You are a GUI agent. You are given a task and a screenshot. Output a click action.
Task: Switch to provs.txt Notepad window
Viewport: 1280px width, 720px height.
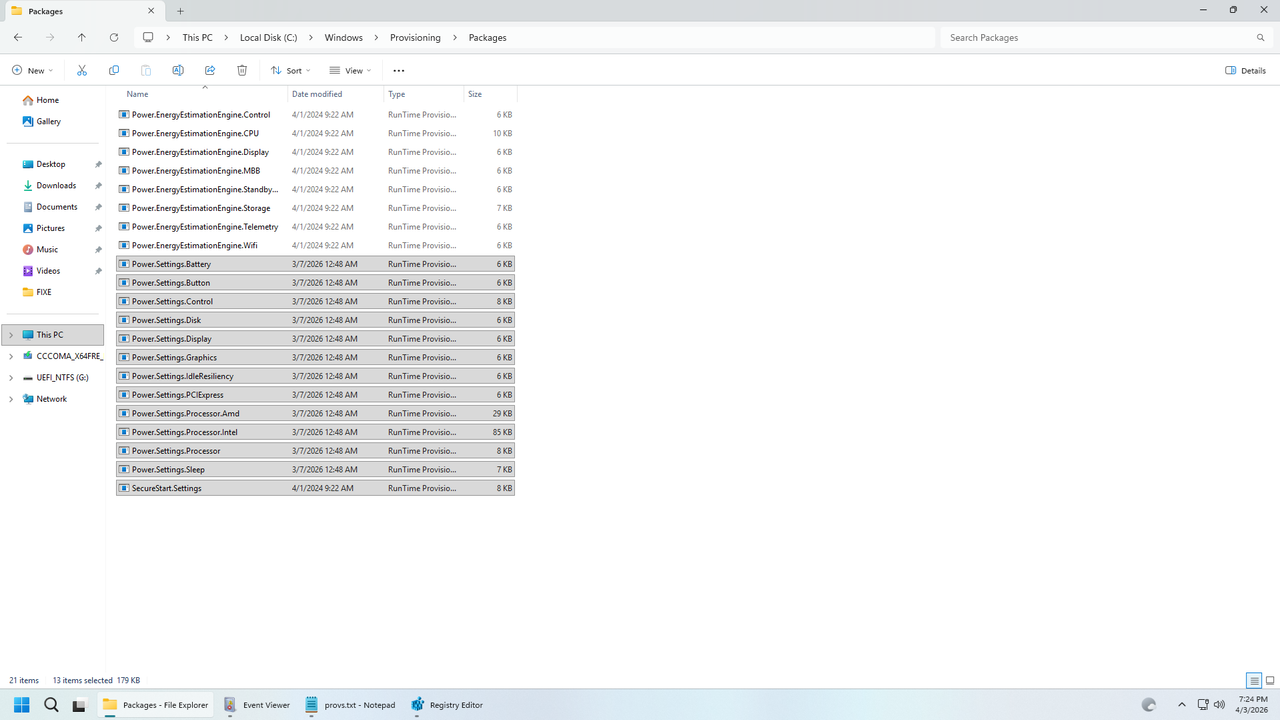click(x=350, y=705)
